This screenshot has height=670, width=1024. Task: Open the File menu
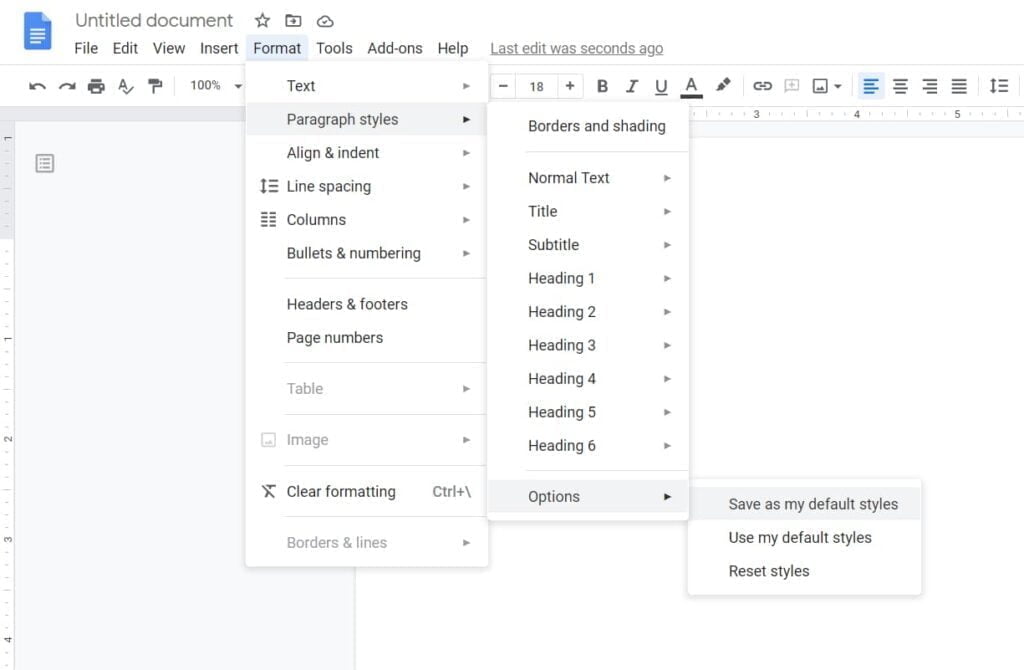tap(86, 48)
